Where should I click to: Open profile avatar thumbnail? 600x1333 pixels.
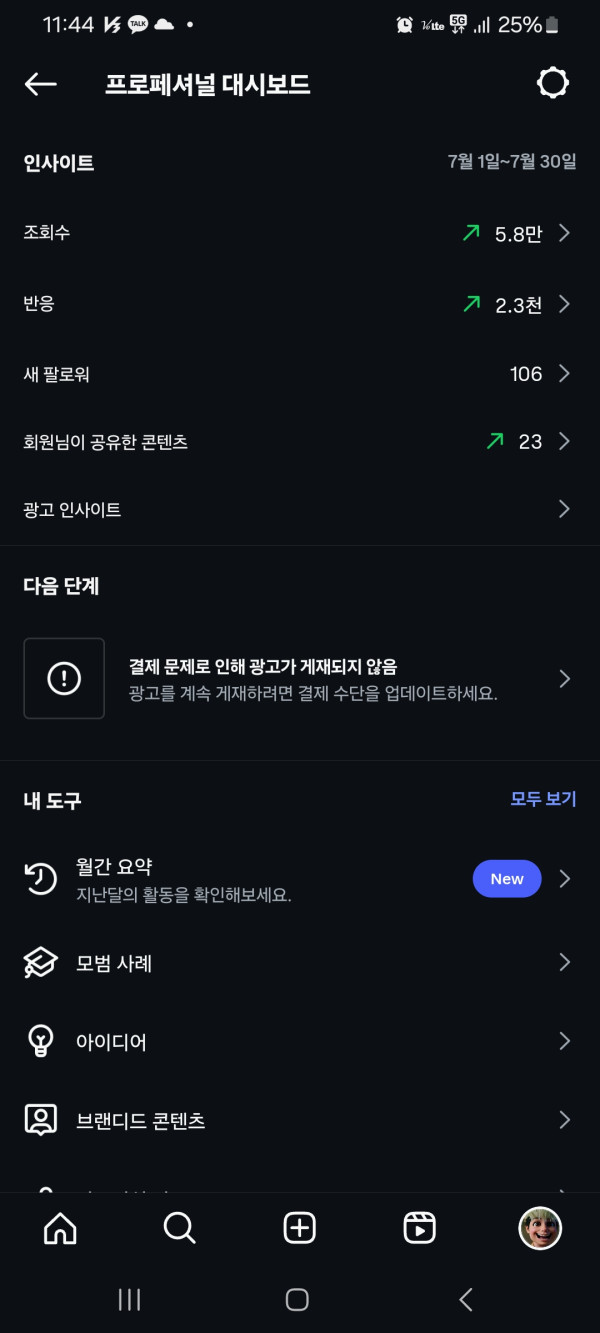click(540, 1228)
